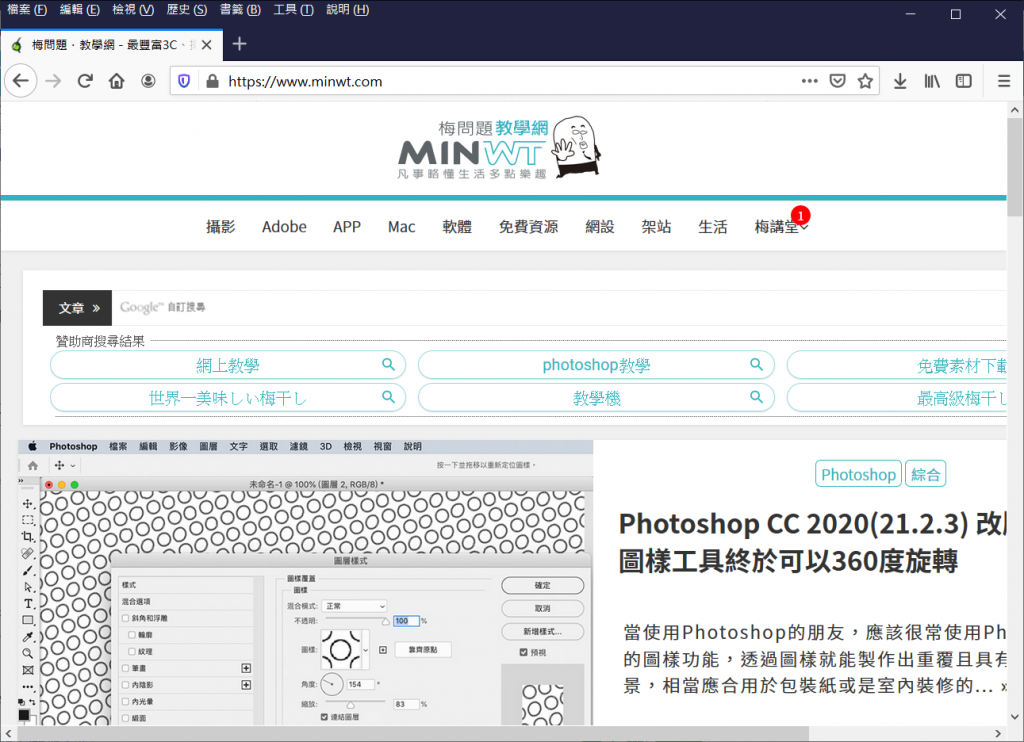Open the Photoshop CC 2020 article title

[813, 541]
